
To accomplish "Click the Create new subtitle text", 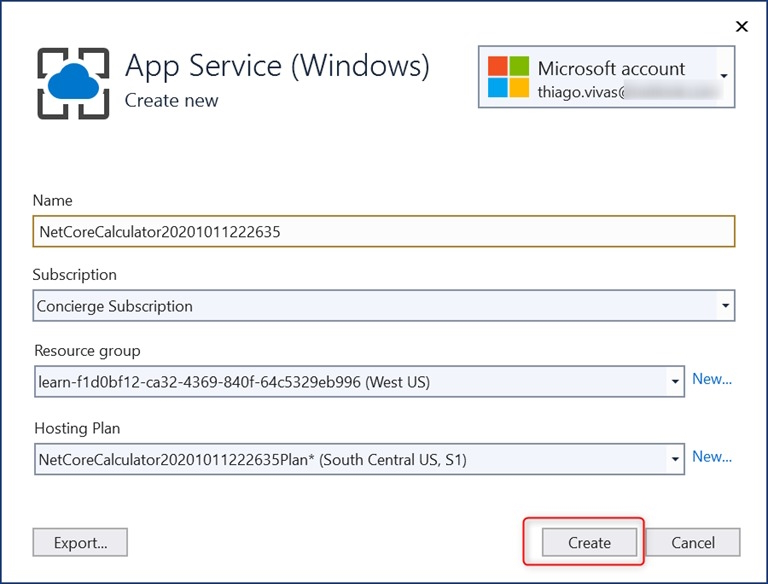I will [171, 100].
